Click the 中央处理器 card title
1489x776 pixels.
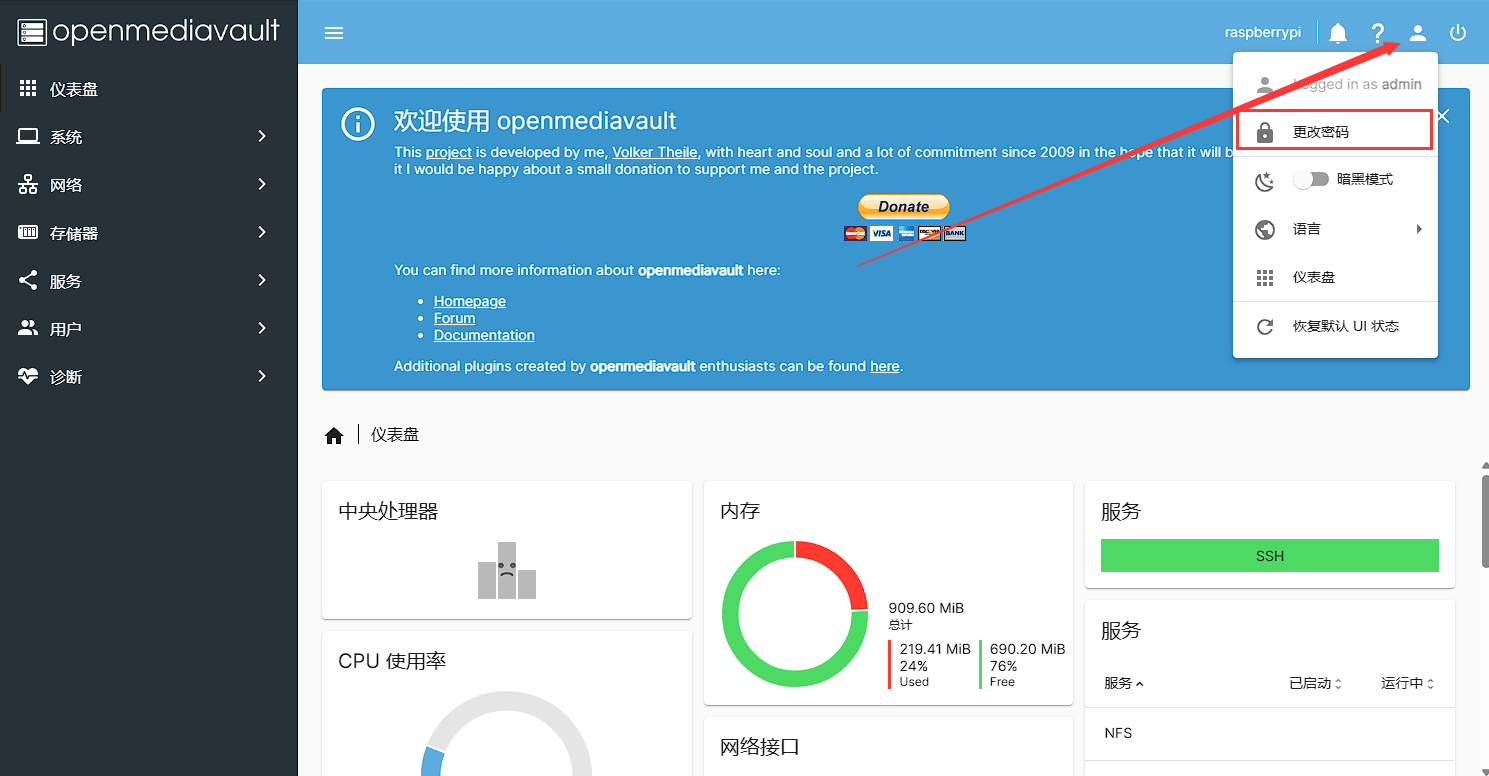(388, 511)
